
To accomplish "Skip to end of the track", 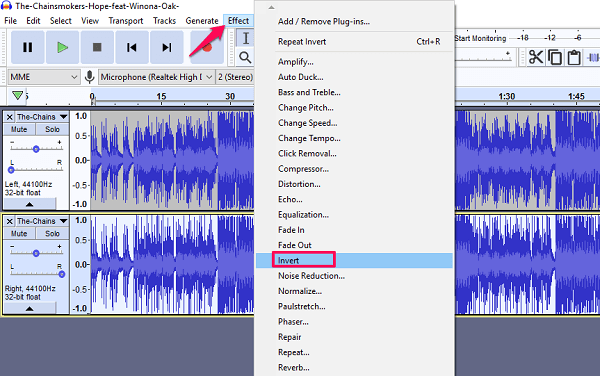I will click(x=167, y=47).
